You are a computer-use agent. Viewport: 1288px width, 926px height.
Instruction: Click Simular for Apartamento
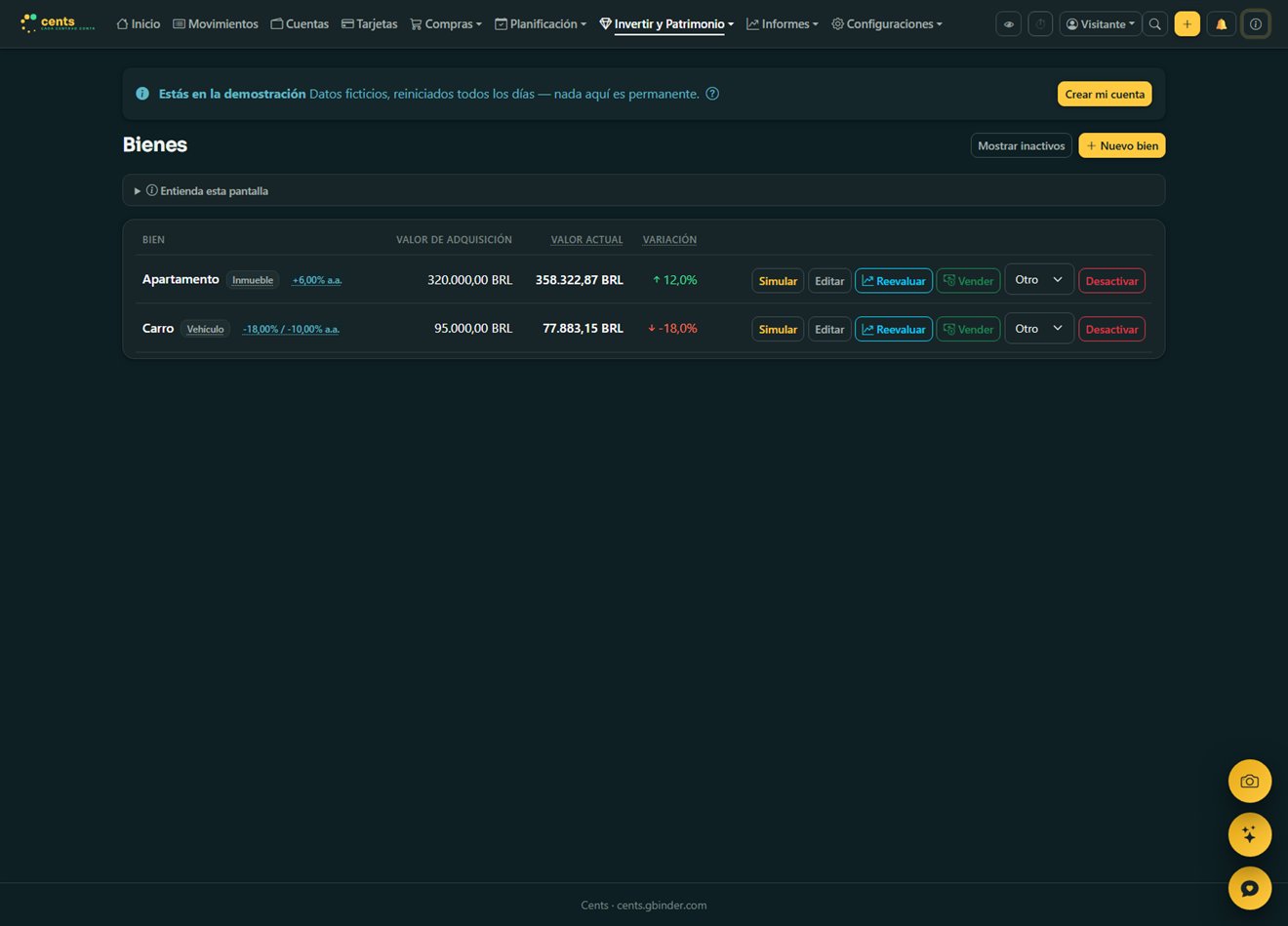pyautogui.click(x=778, y=280)
